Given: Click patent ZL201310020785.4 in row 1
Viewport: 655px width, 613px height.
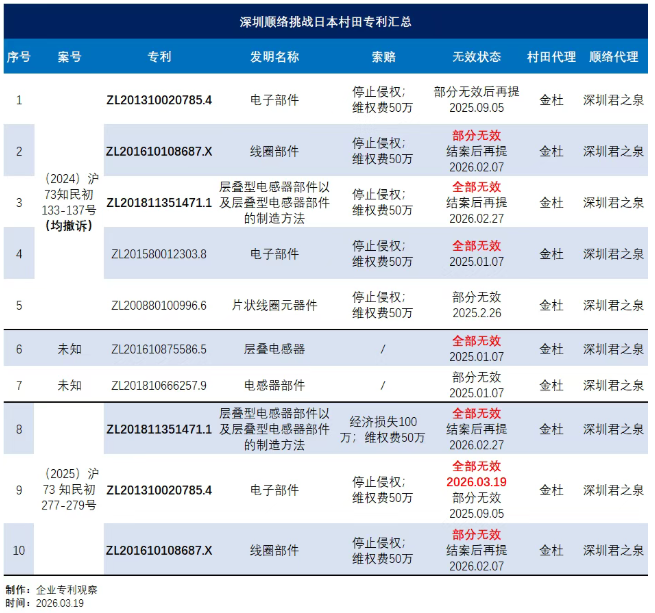Looking at the screenshot, I should click(x=159, y=100).
